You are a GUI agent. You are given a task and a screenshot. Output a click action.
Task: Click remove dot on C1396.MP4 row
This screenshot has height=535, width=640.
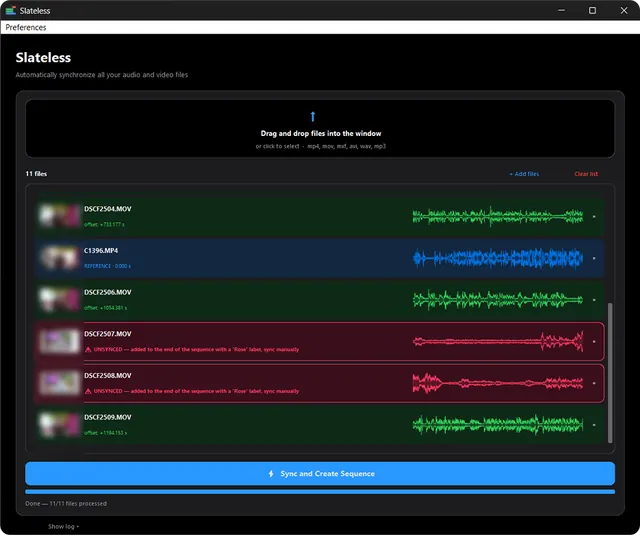click(594, 258)
